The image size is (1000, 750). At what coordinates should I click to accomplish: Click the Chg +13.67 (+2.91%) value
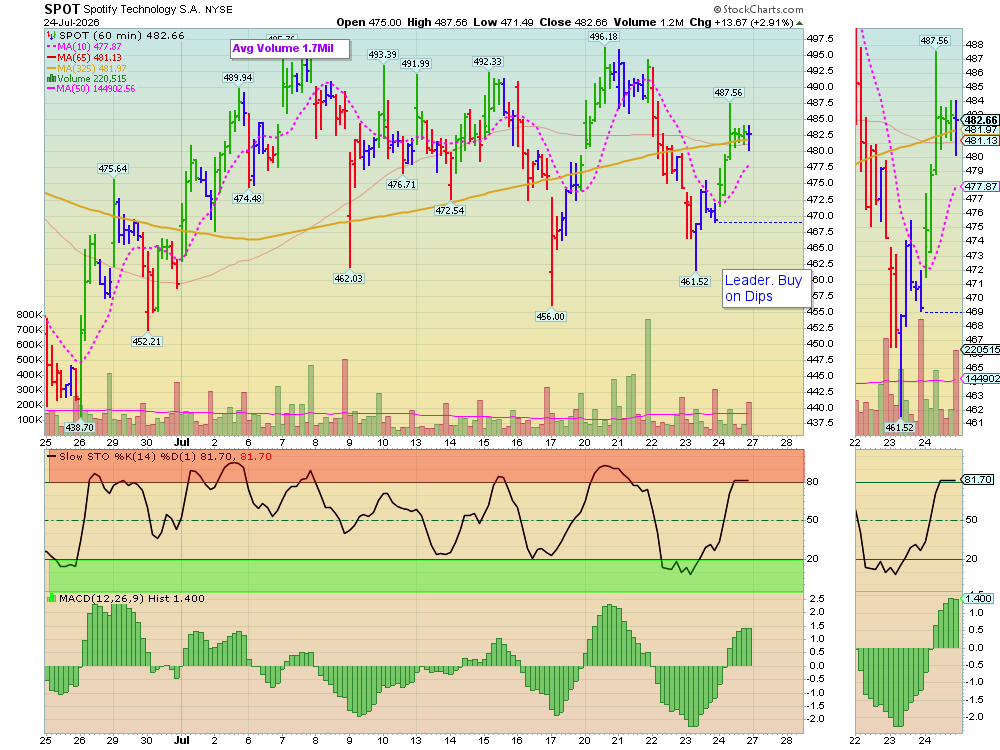pyautogui.click(x=742, y=22)
